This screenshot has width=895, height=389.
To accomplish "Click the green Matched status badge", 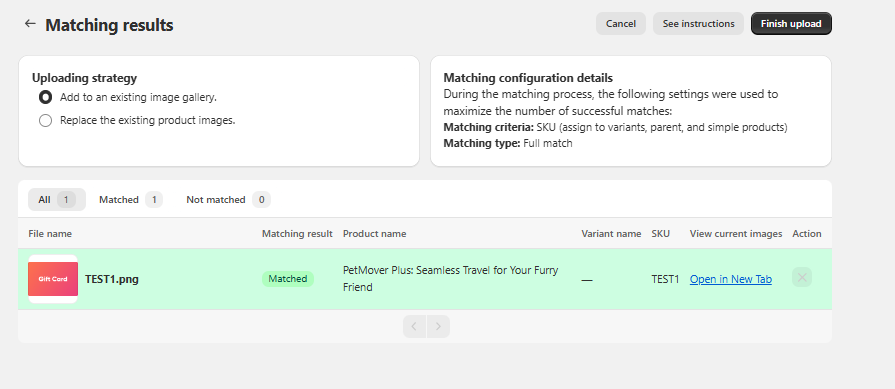I will click(288, 279).
